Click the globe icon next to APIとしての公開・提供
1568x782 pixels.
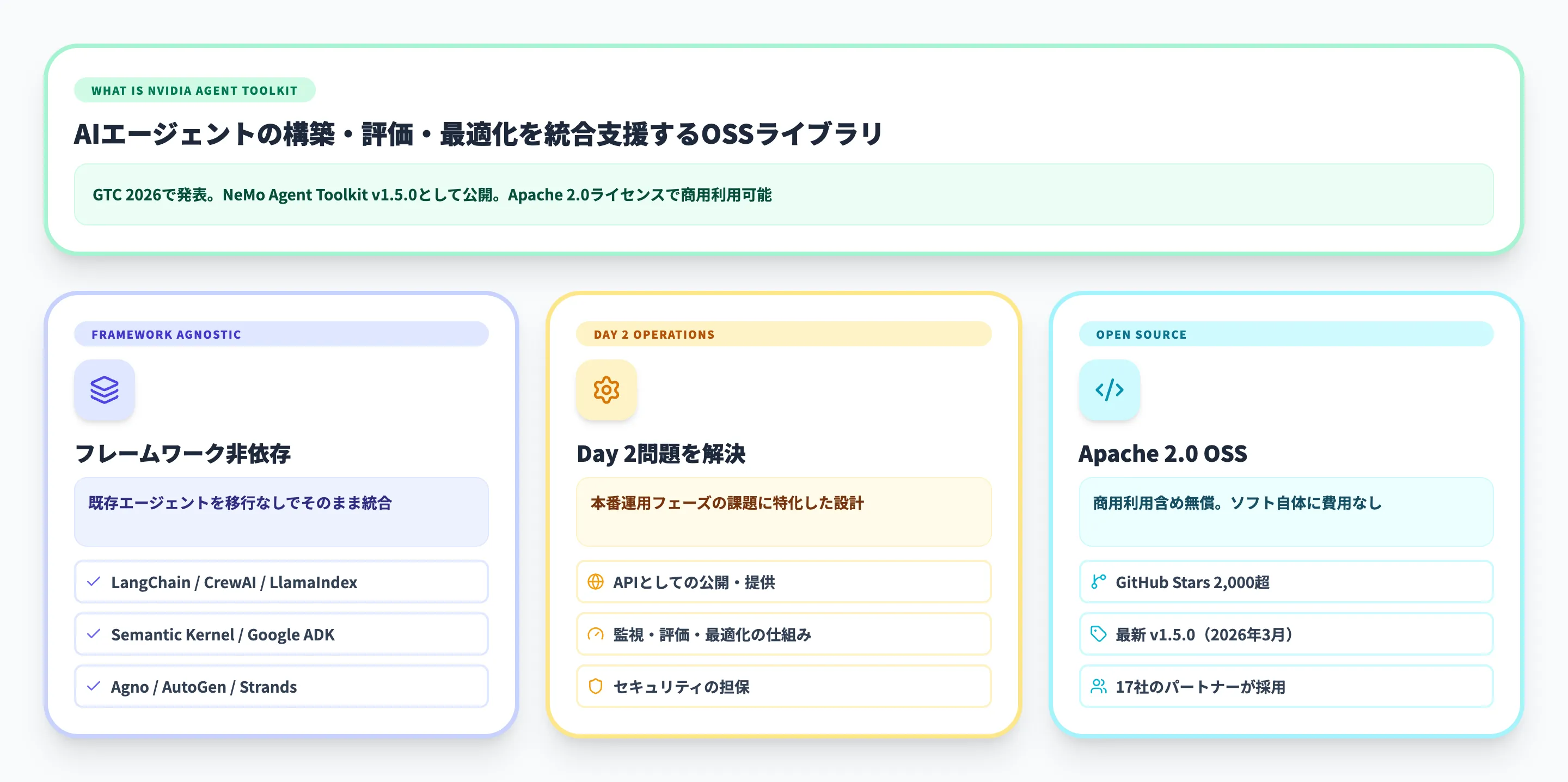[x=595, y=582]
